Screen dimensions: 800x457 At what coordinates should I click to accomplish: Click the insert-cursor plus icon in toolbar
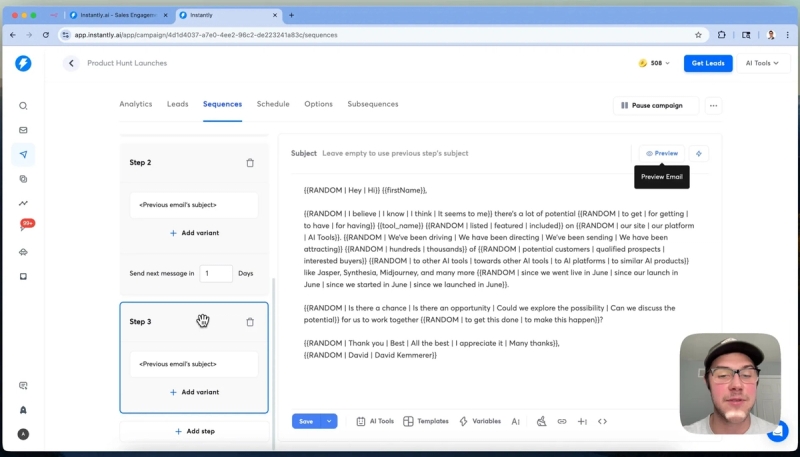582,421
